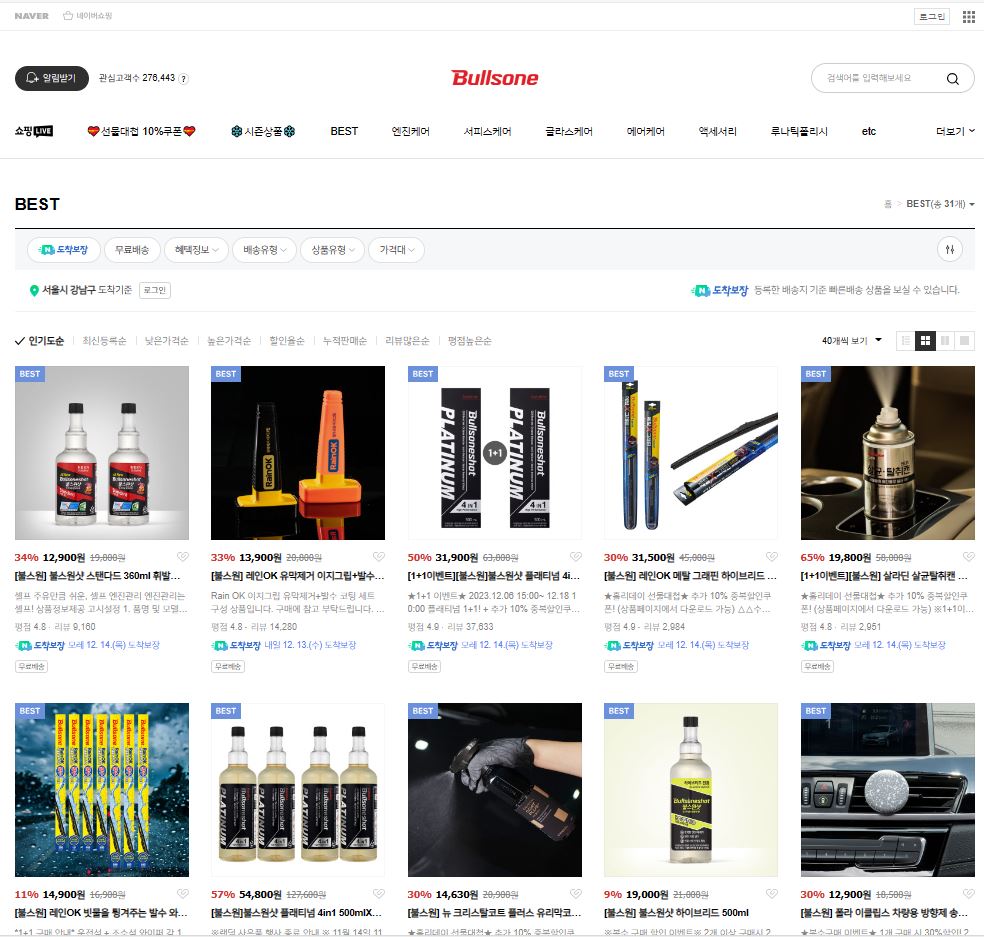
Task: Expand the 더보기 category menu
Action: pyautogui.click(x=955, y=131)
